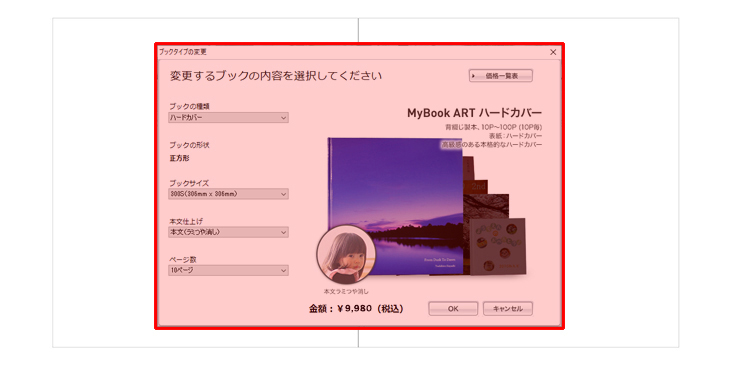Click the round child photo sample
734x367 pixels.
tap(346, 254)
